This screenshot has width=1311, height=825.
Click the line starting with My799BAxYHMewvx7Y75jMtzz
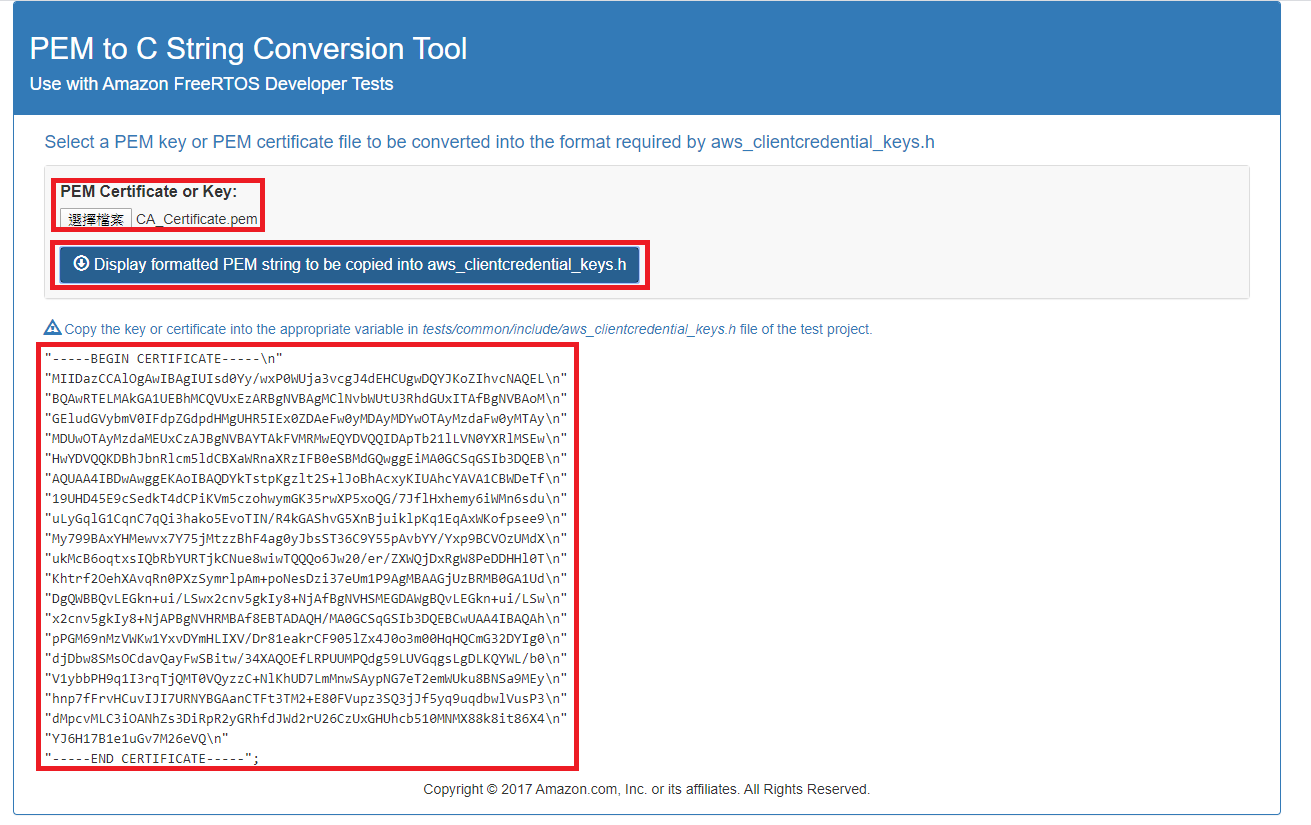pyautogui.click(x=307, y=538)
